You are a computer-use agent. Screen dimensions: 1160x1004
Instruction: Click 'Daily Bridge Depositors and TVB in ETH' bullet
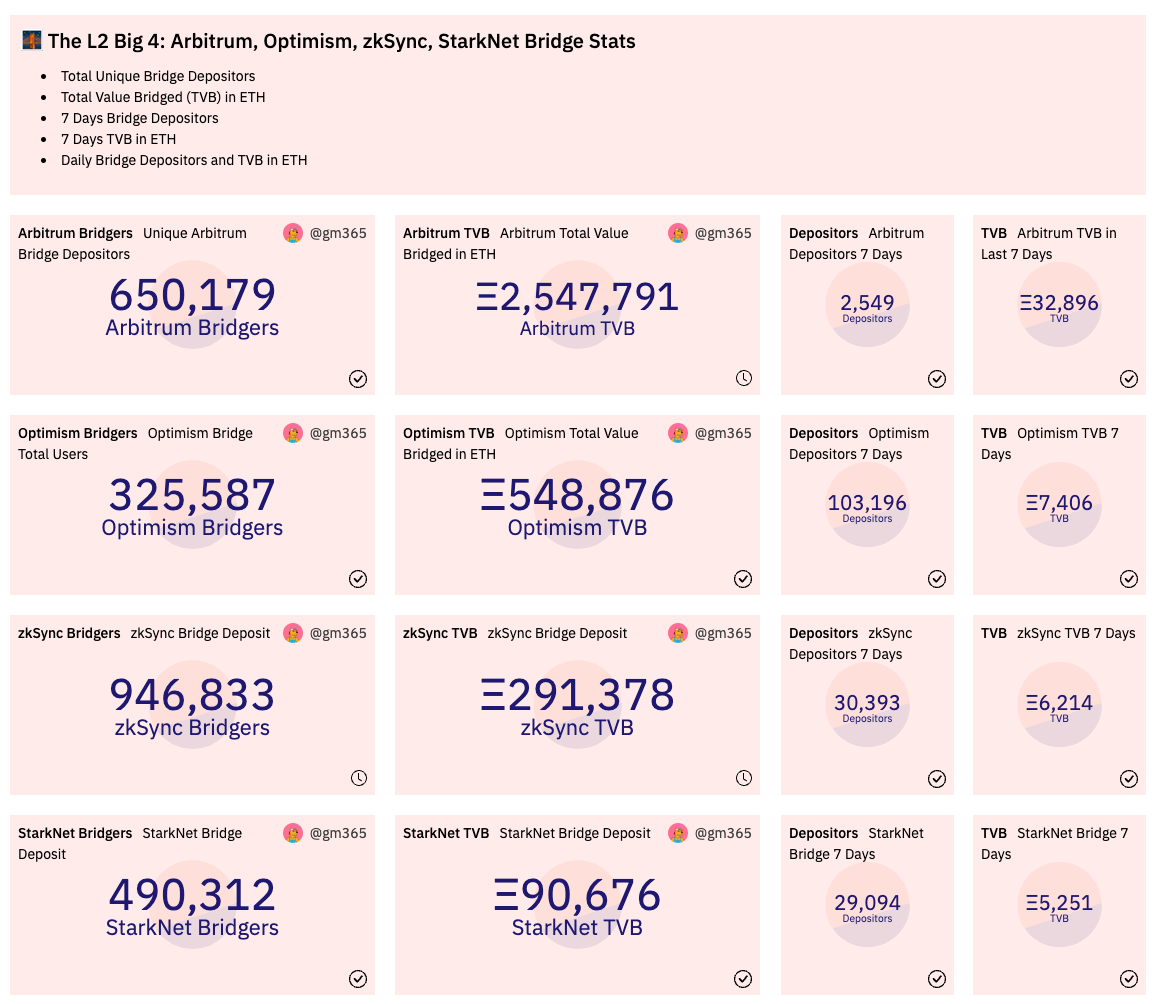click(x=183, y=160)
